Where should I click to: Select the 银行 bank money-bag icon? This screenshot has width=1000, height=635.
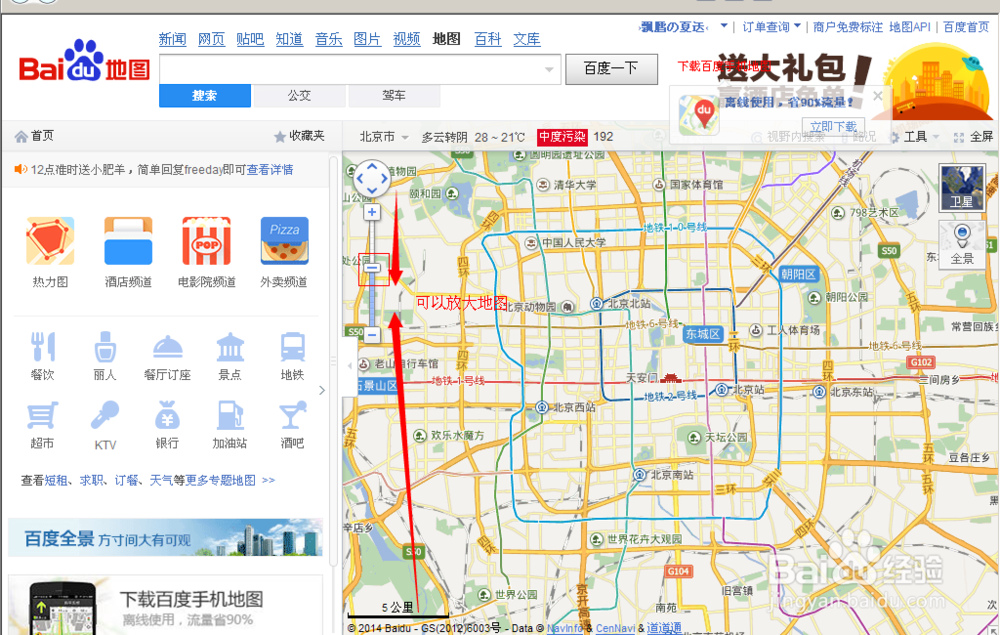167,415
